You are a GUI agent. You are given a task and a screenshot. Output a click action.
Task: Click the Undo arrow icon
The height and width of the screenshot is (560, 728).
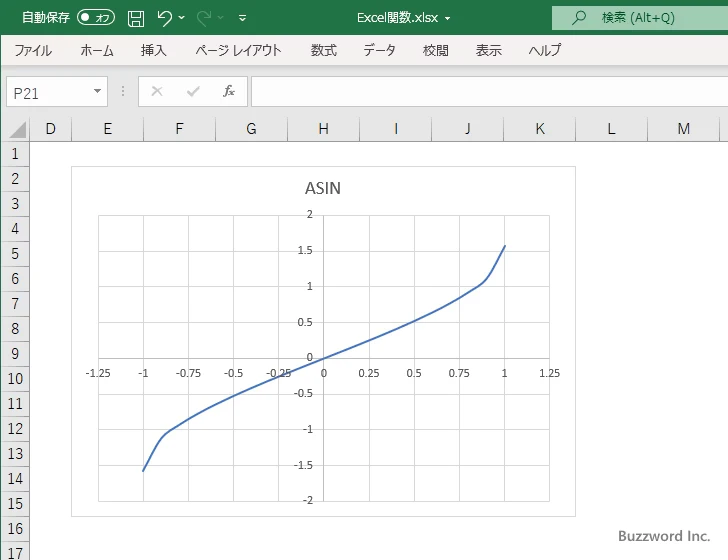point(164,18)
